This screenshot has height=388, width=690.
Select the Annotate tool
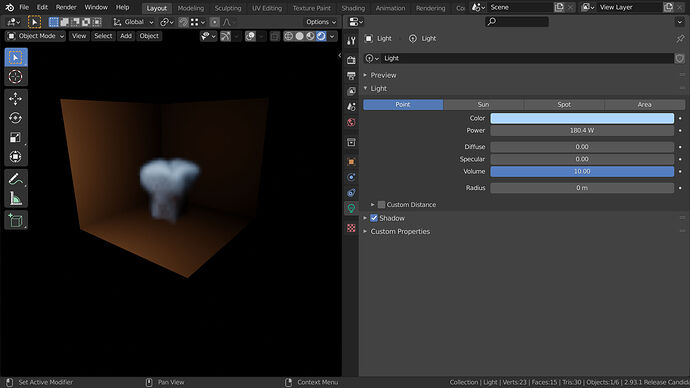[16, 179]
